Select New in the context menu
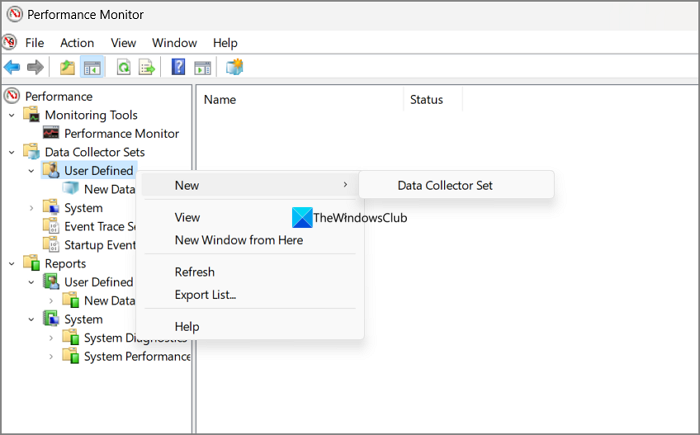Image resolution: width=700 pixels, height=435 pixels. coord(251,185)
